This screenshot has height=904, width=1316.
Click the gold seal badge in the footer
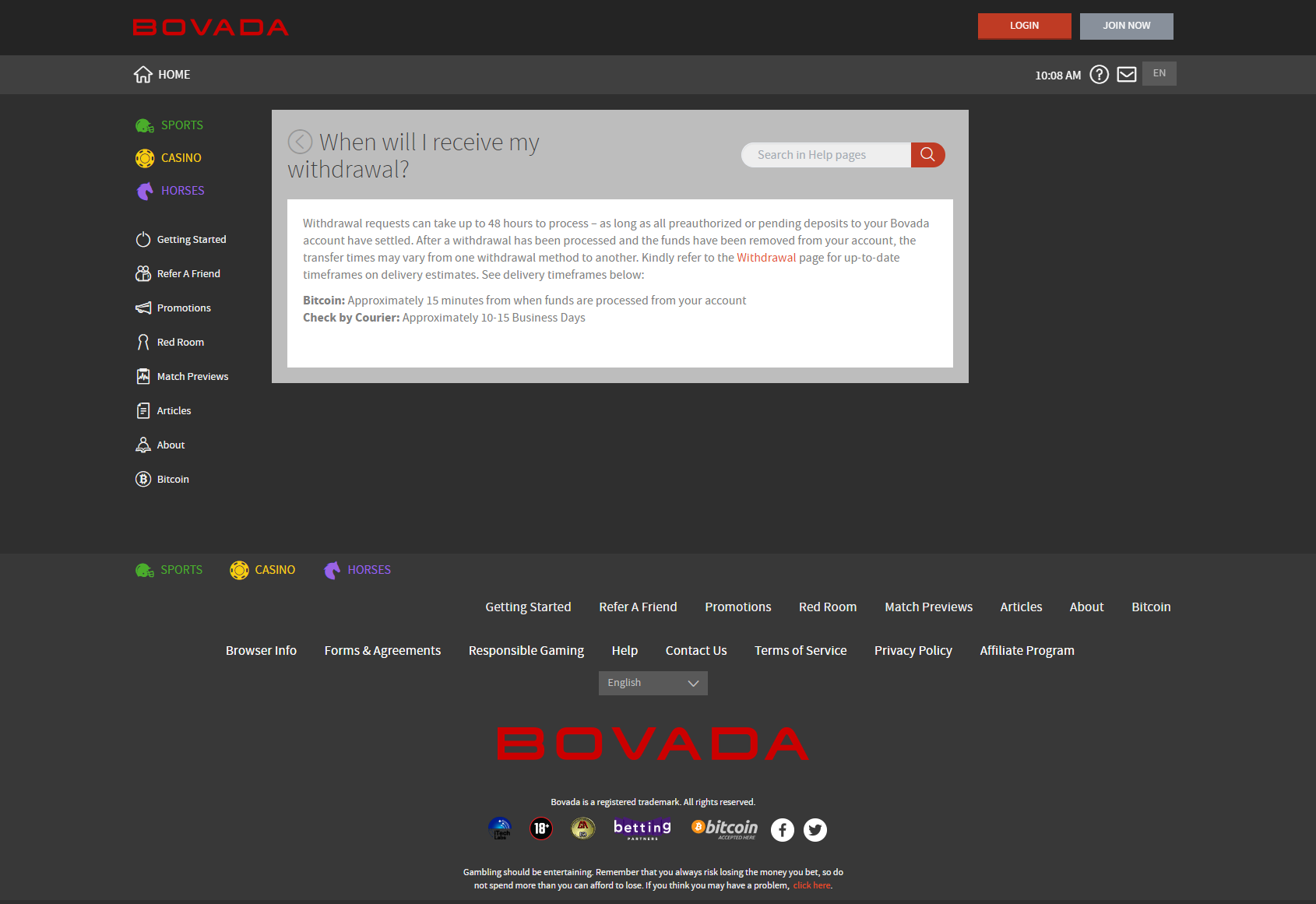(582, 828)
